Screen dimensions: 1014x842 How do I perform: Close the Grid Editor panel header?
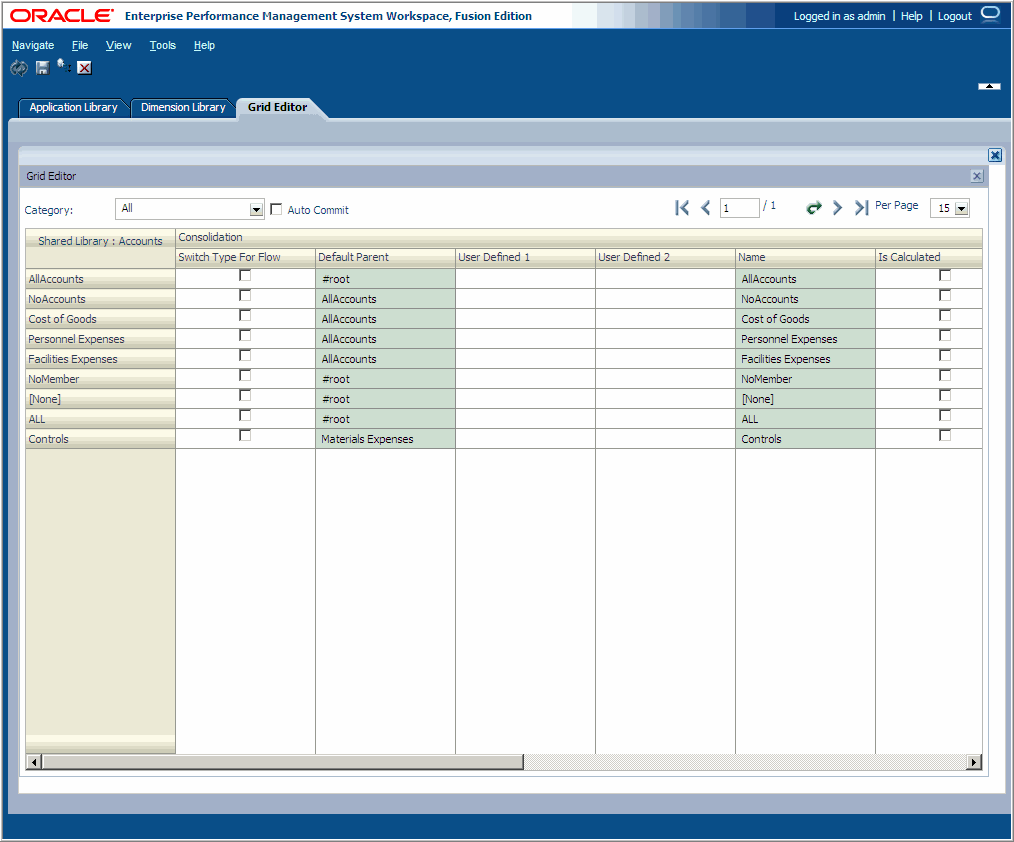pos(977,176)
